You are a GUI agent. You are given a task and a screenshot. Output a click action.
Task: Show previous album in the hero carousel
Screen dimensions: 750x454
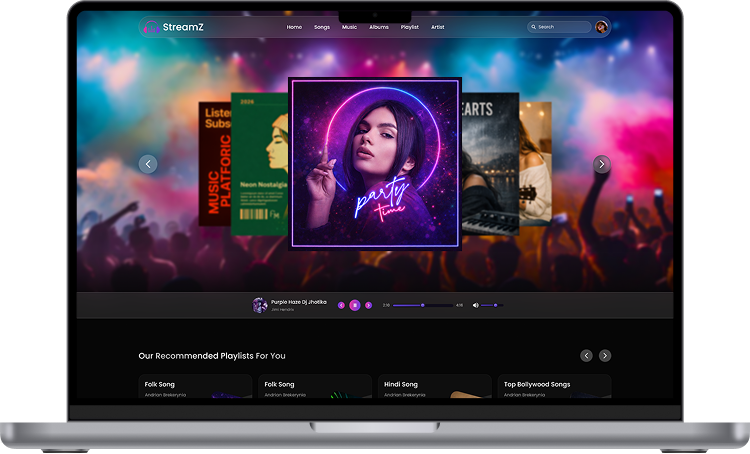148,164
